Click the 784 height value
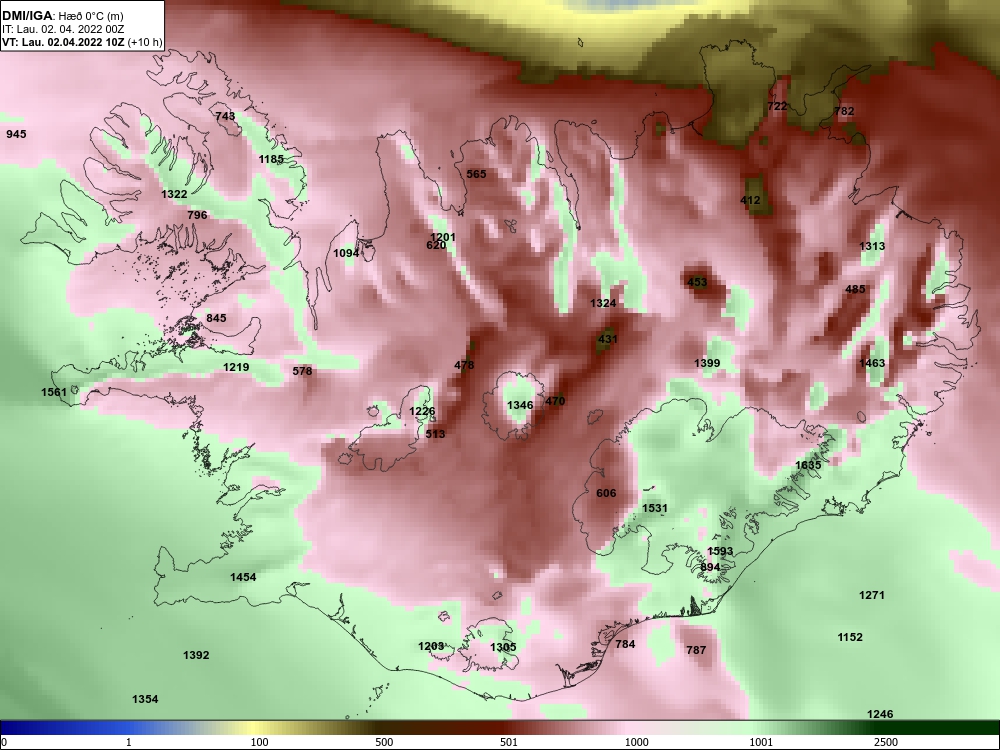The height and width of the screenshot is (750, 1000). [x=625, y=644]
